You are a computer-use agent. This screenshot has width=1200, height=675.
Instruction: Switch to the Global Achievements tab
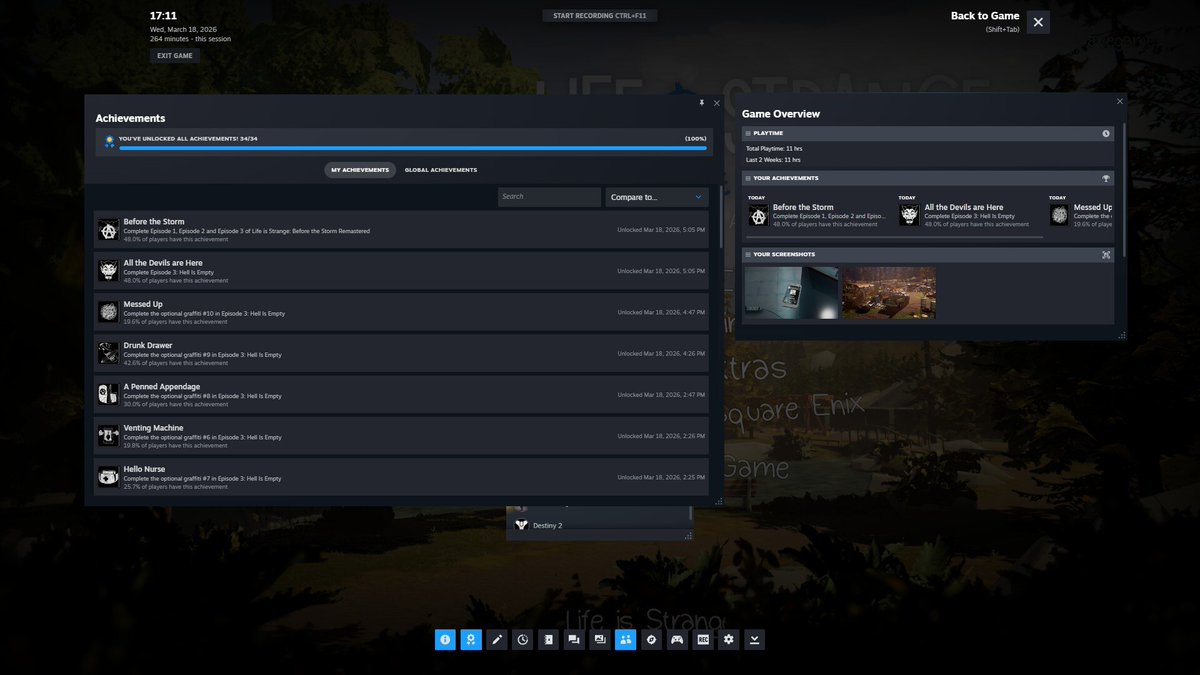(x=441, y=170)
